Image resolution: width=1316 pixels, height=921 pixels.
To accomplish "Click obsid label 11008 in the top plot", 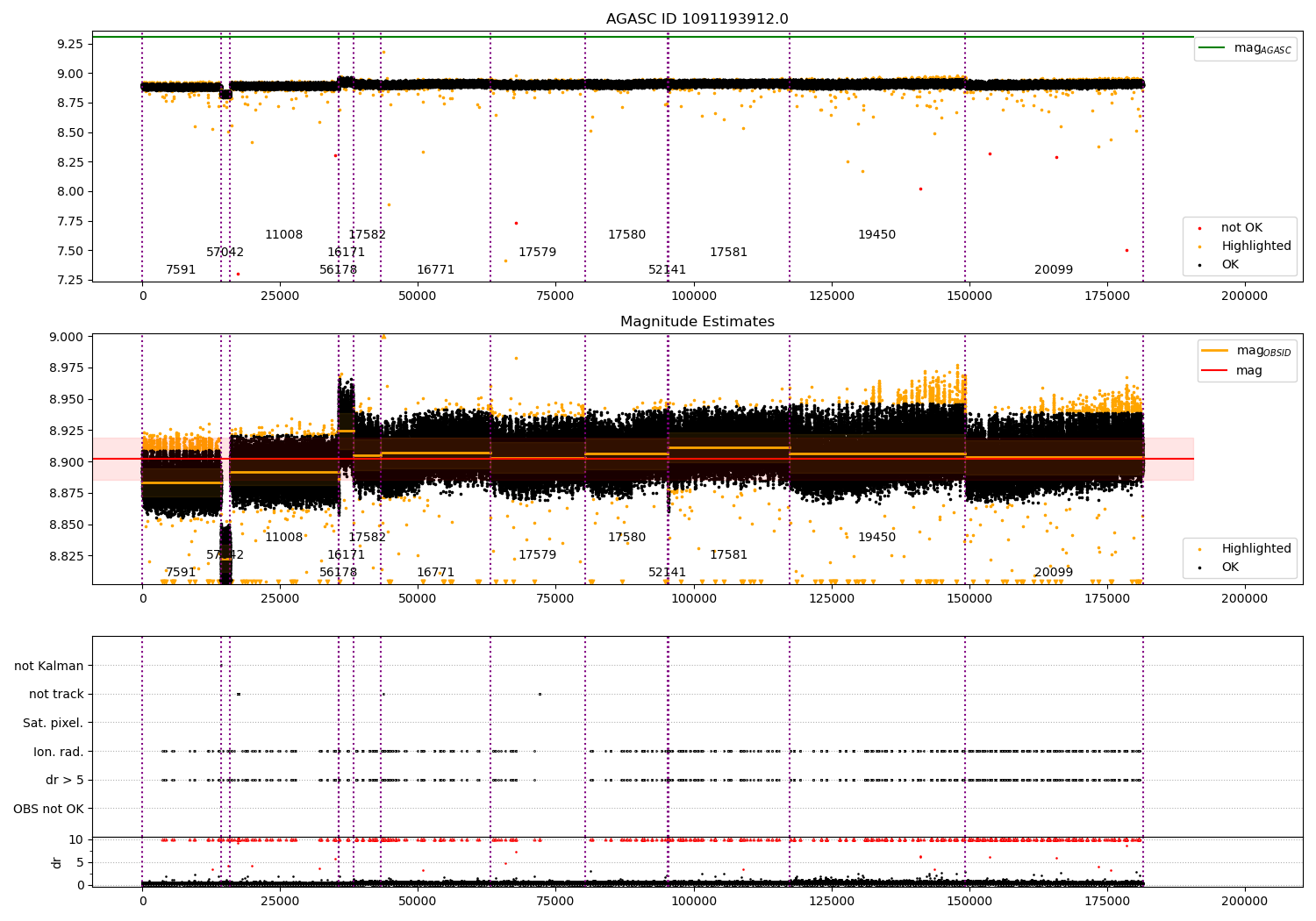I will click(x=283, y=234).
